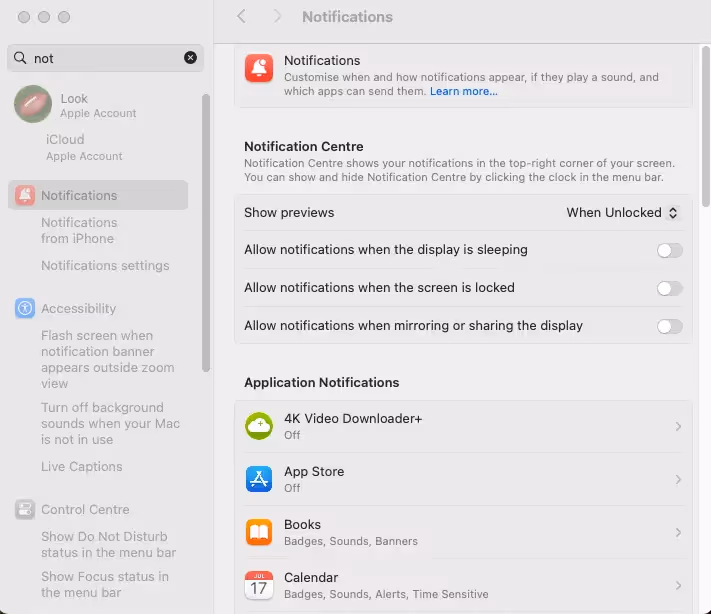
Task: Click the 'Show previews' label
Action: [289, 213]
